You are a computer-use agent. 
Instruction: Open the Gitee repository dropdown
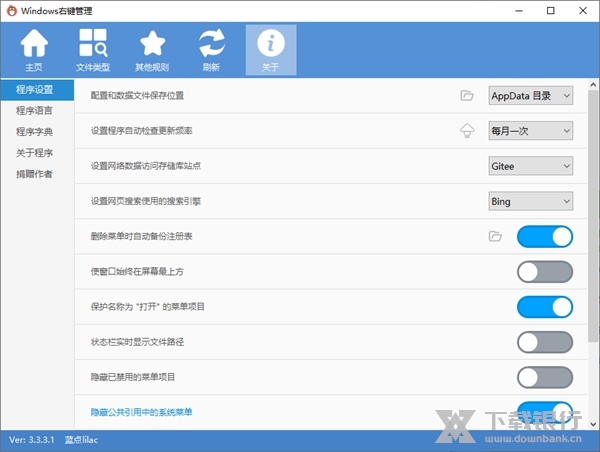pos(531,166)
